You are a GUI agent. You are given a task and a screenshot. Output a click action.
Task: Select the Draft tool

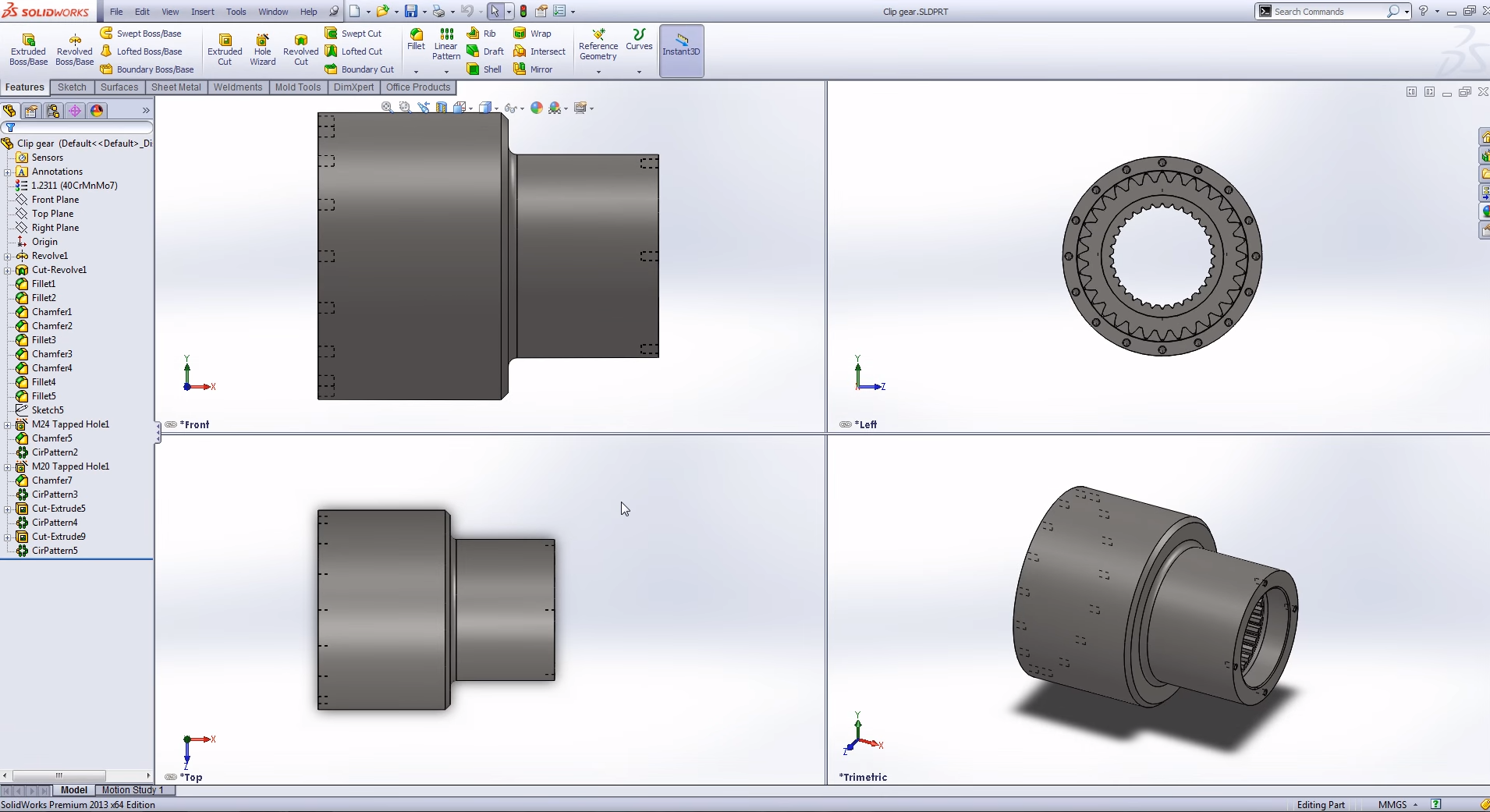coord(485,51)
